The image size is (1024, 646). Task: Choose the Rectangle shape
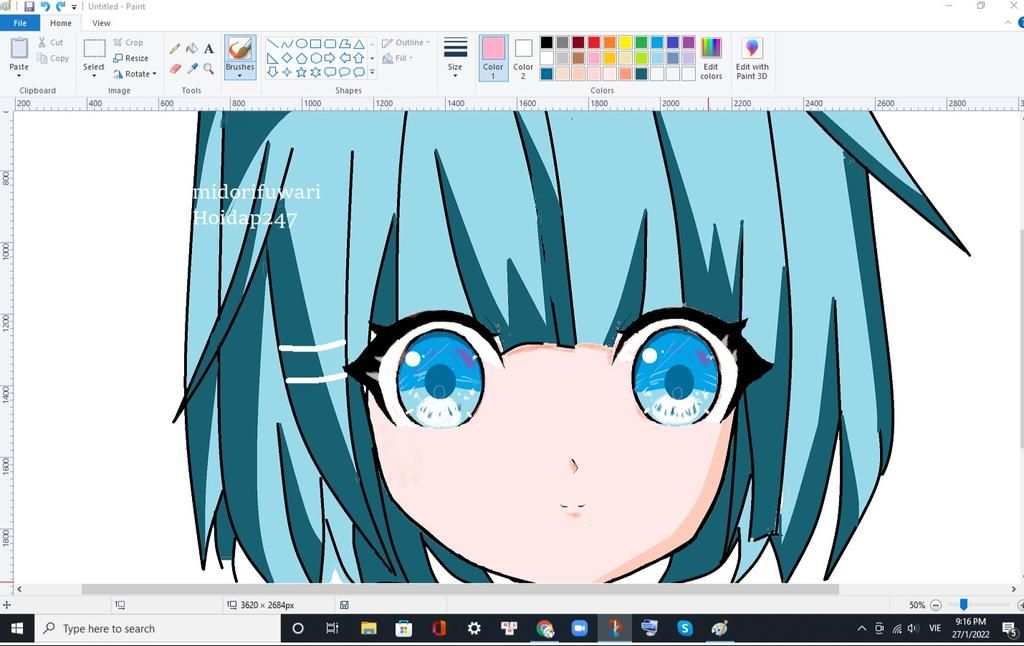[315, 44]
